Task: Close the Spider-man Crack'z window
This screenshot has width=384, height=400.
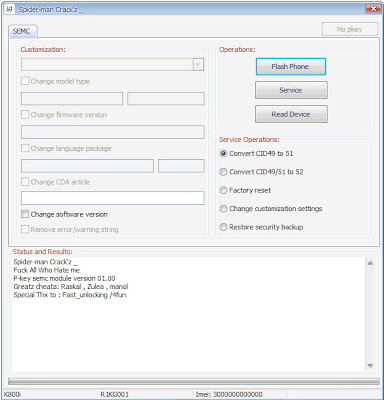Action: coord(373,9)
